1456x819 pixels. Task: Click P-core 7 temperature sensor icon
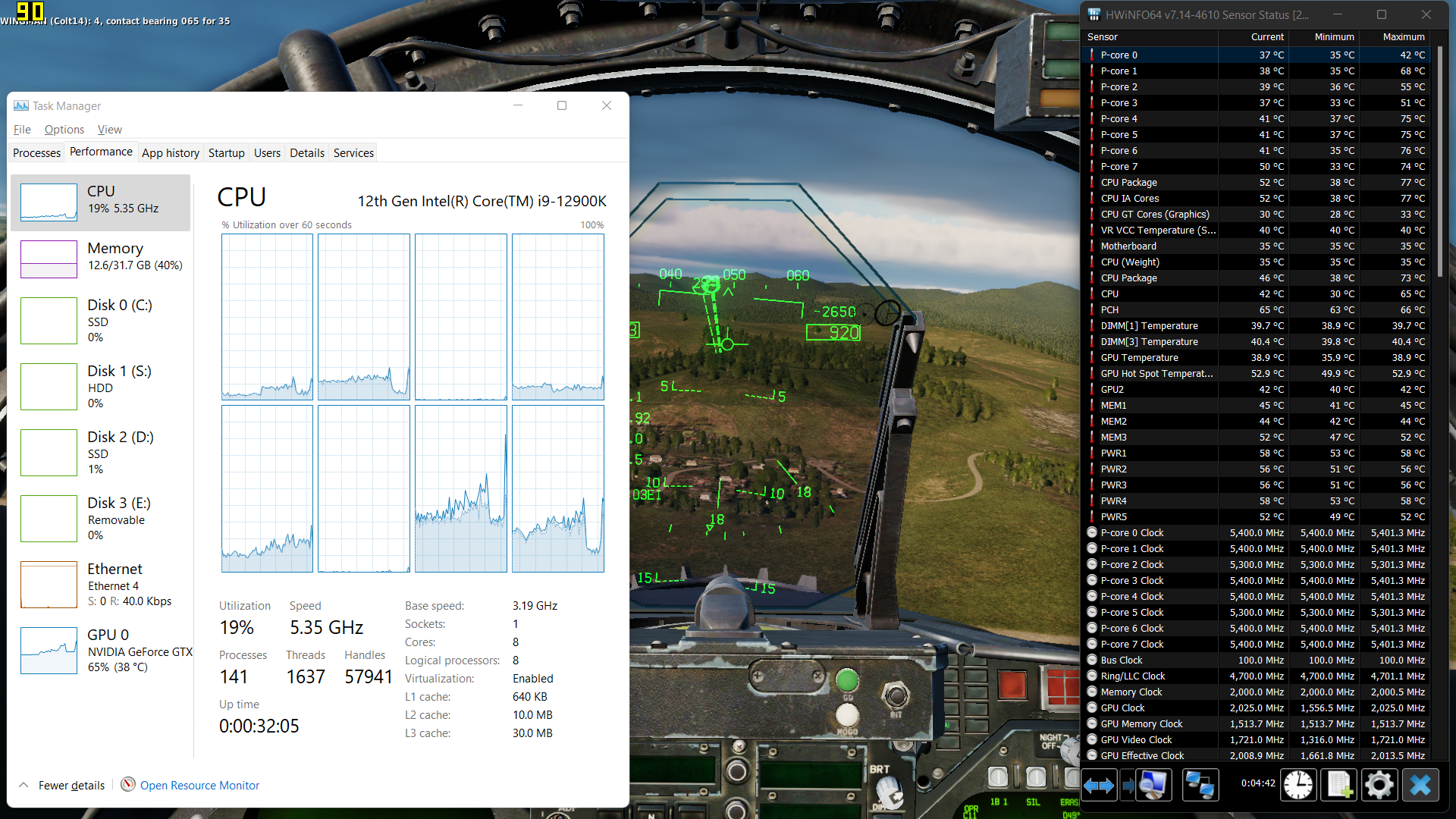[x=1092, y=166]
